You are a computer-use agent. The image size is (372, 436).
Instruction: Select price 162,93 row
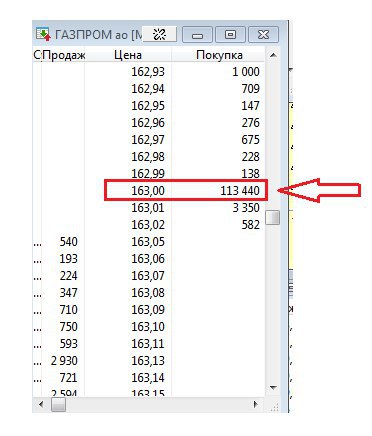tap(149, 72)
